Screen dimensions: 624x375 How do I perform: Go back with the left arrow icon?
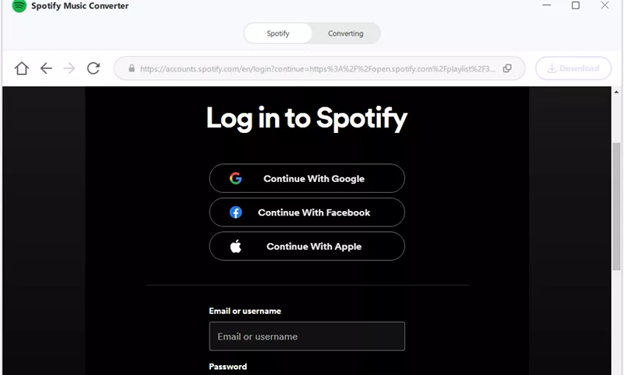tap(46, 68)
